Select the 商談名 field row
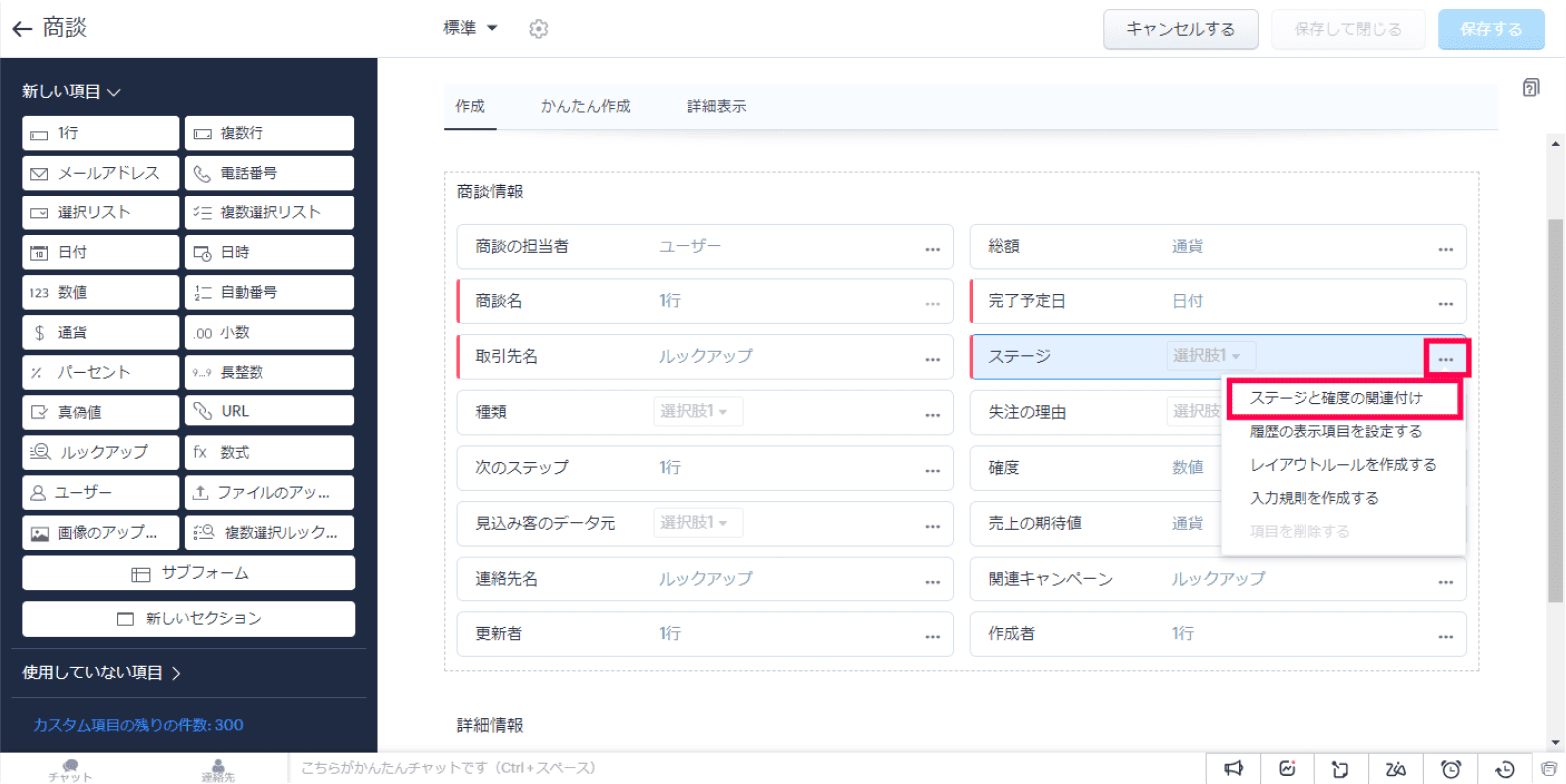The width and height of the screenshot is (1566, 784). tap(705, 301)
